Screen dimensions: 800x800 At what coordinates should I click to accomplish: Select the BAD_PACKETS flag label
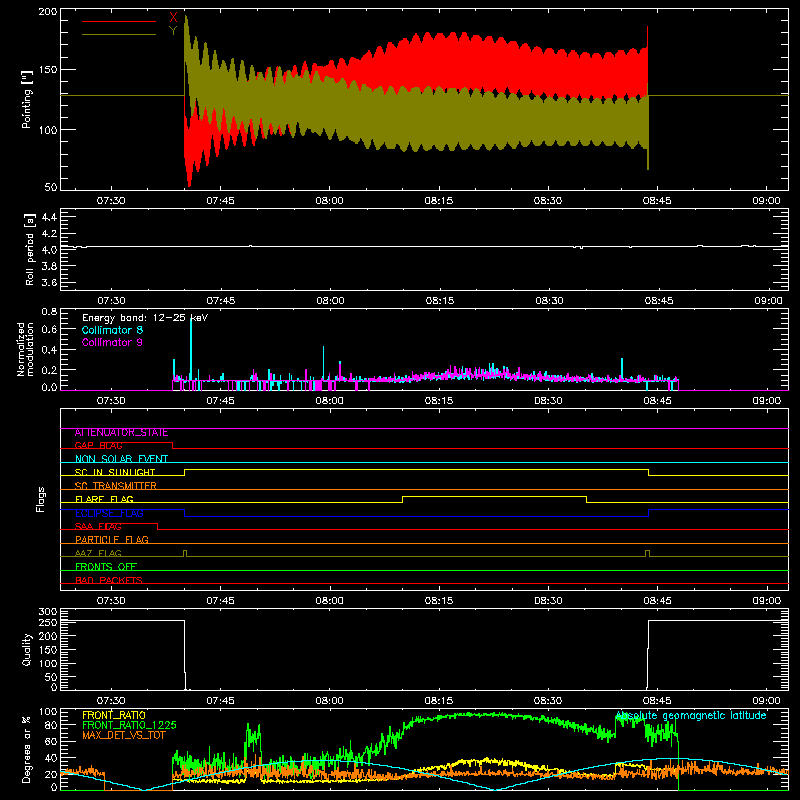[109, 581]
